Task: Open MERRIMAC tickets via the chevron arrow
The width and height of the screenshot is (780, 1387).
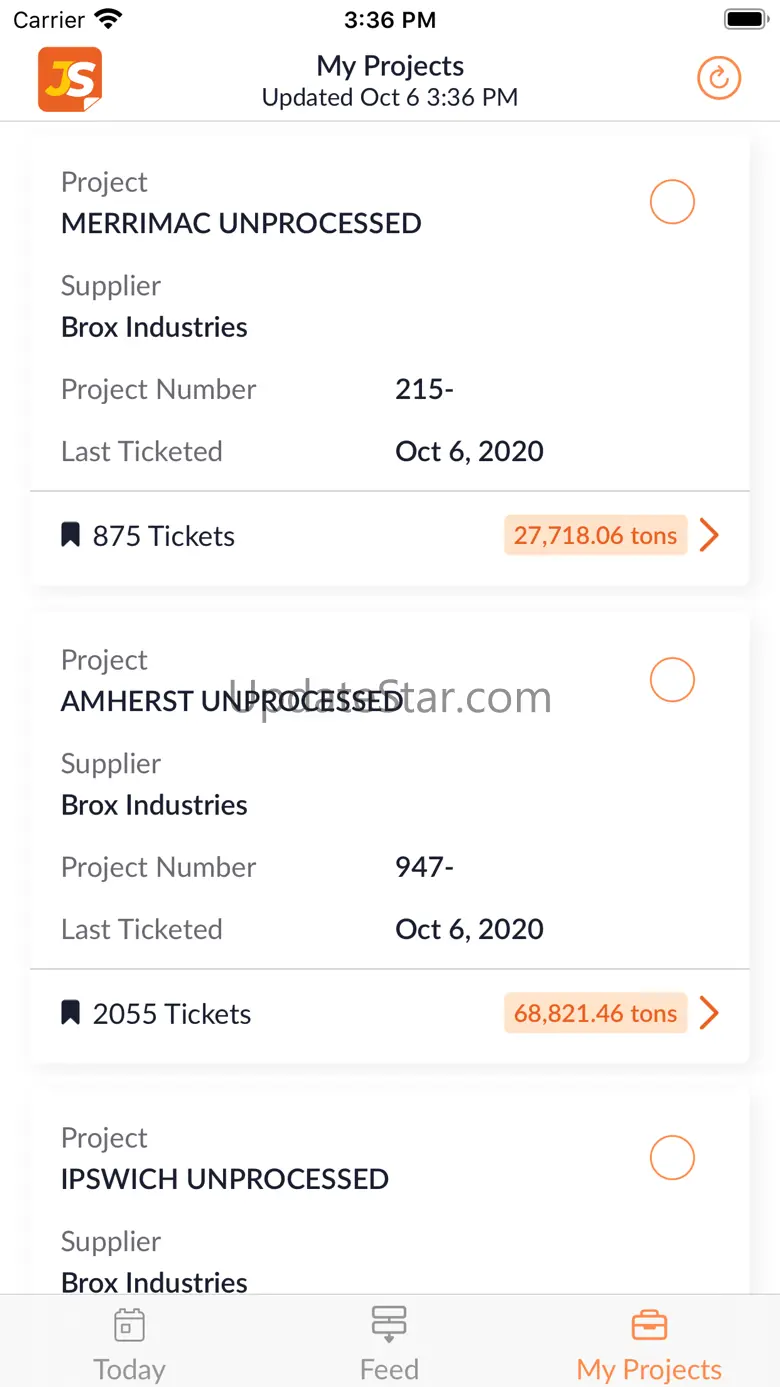Action: coord(709,535)
